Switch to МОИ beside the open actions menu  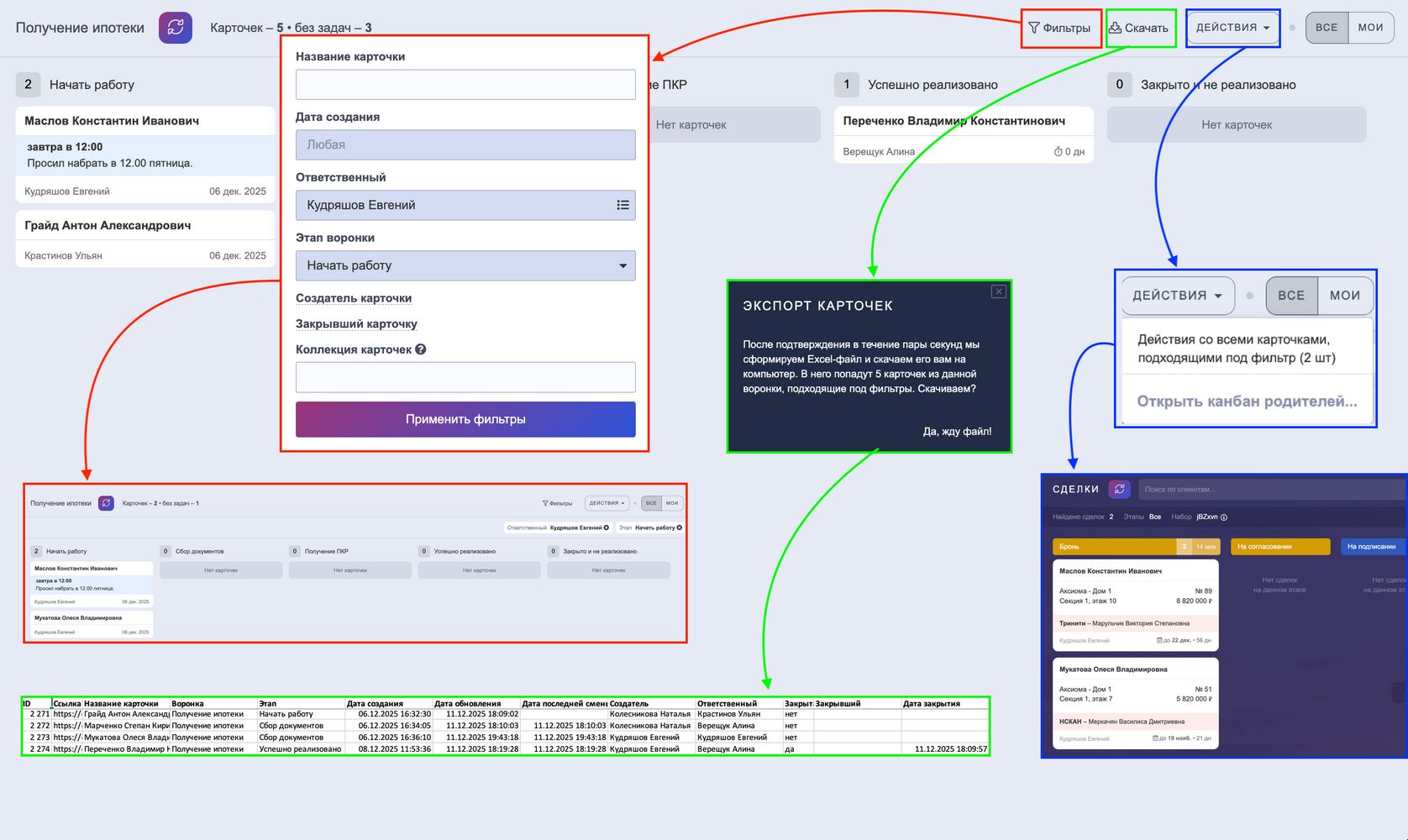(1344, 296)
